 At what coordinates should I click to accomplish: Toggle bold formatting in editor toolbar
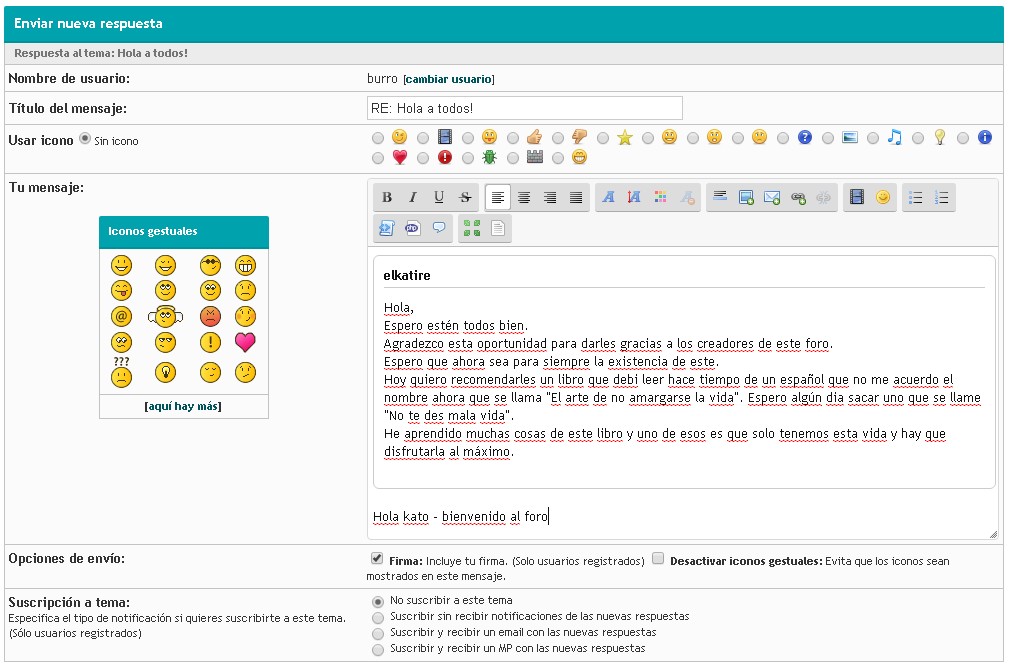click(x=387, y=198)
